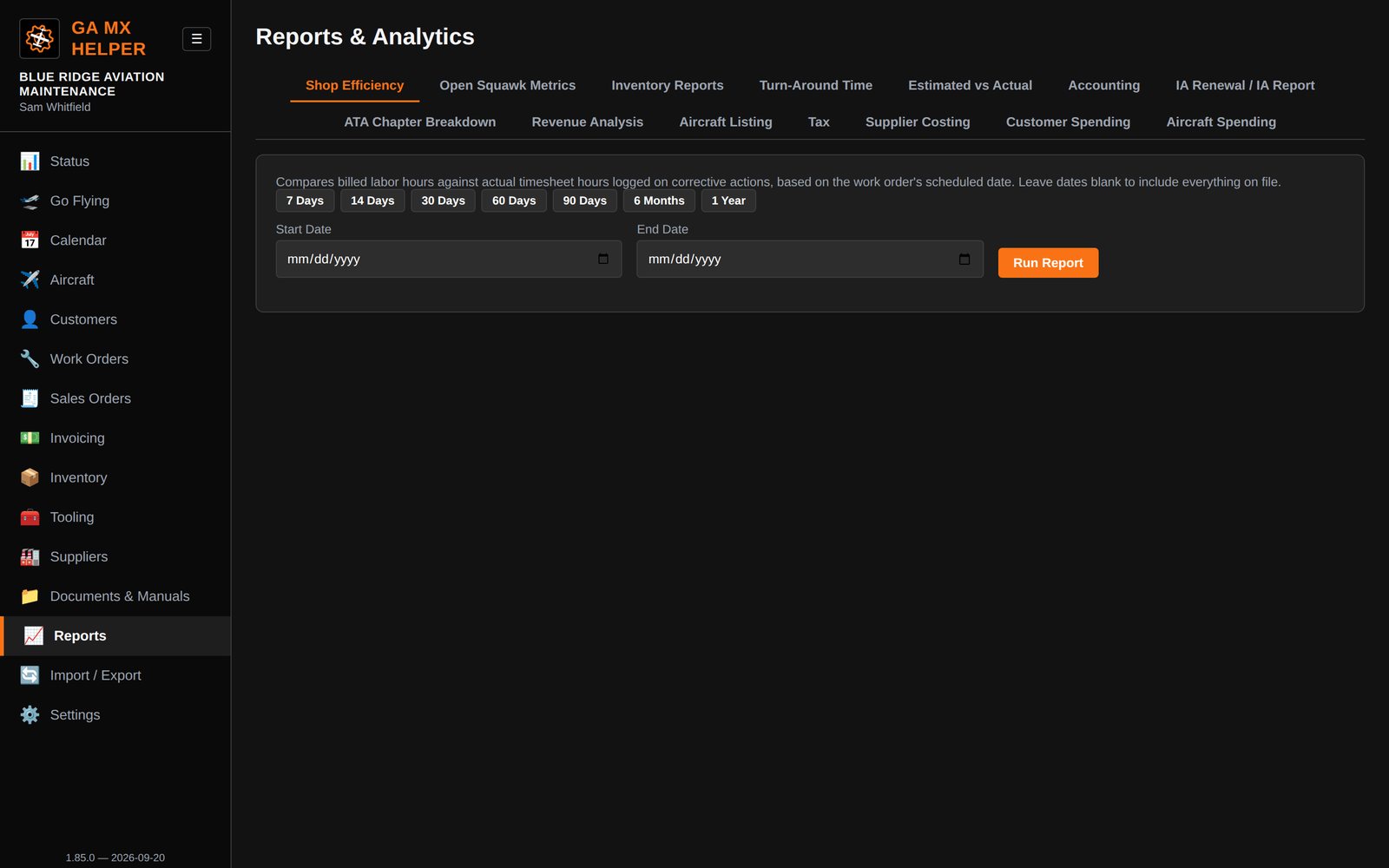This screenshot has width=1389, height=868.
Task: Pick the 90 Days range preset
Action: (x=584, y=201)
